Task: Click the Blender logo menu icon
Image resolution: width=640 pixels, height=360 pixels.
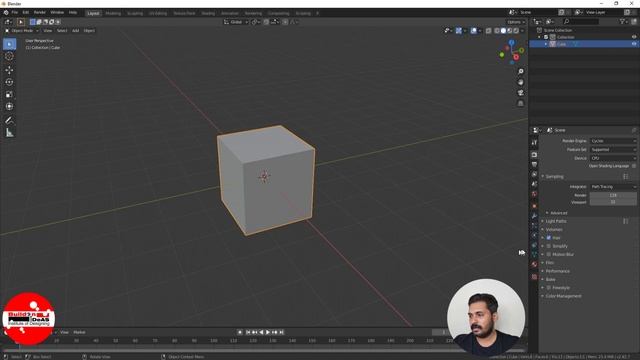Action: coord(6,13)
